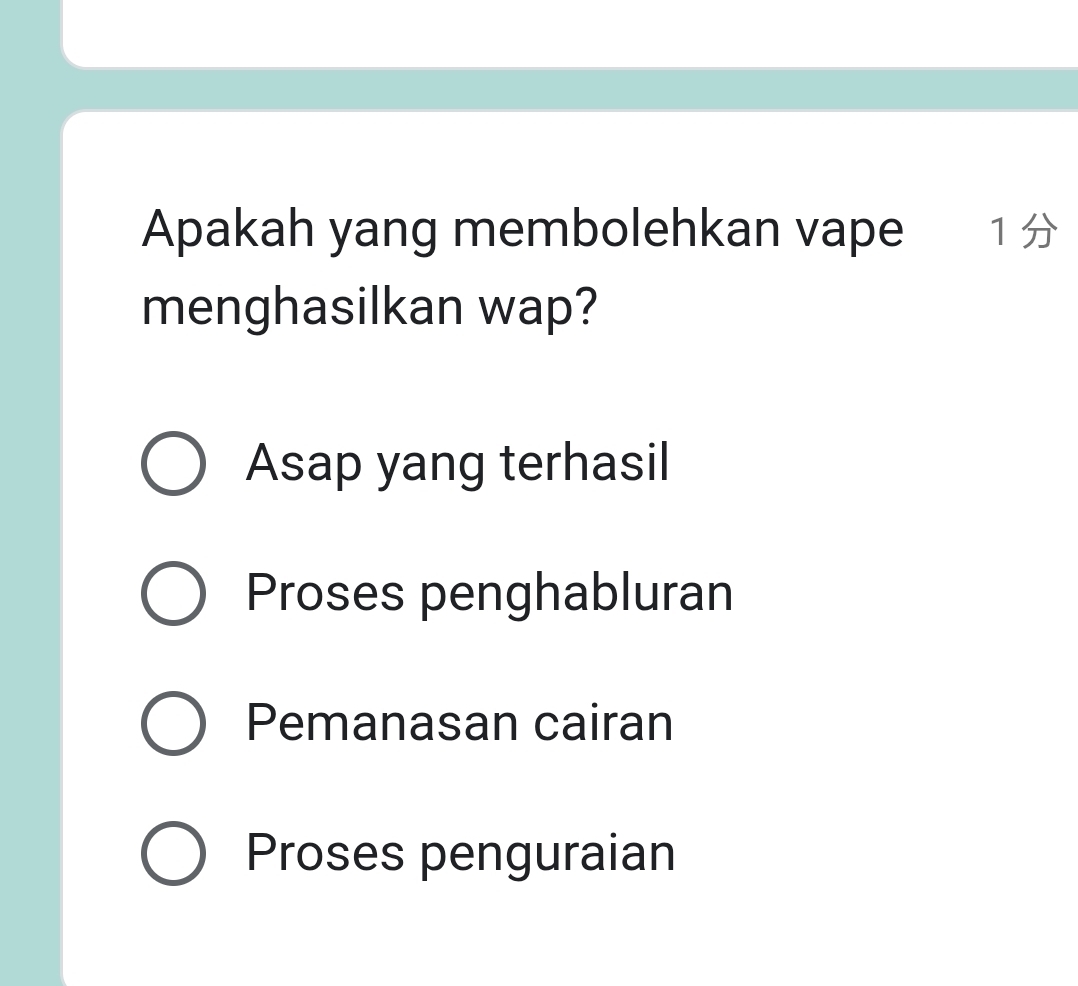Choose the Proses penghabluran radio button
This screenshot has width=1078, height=986.
pyautogui.click(x=173, y=593)
